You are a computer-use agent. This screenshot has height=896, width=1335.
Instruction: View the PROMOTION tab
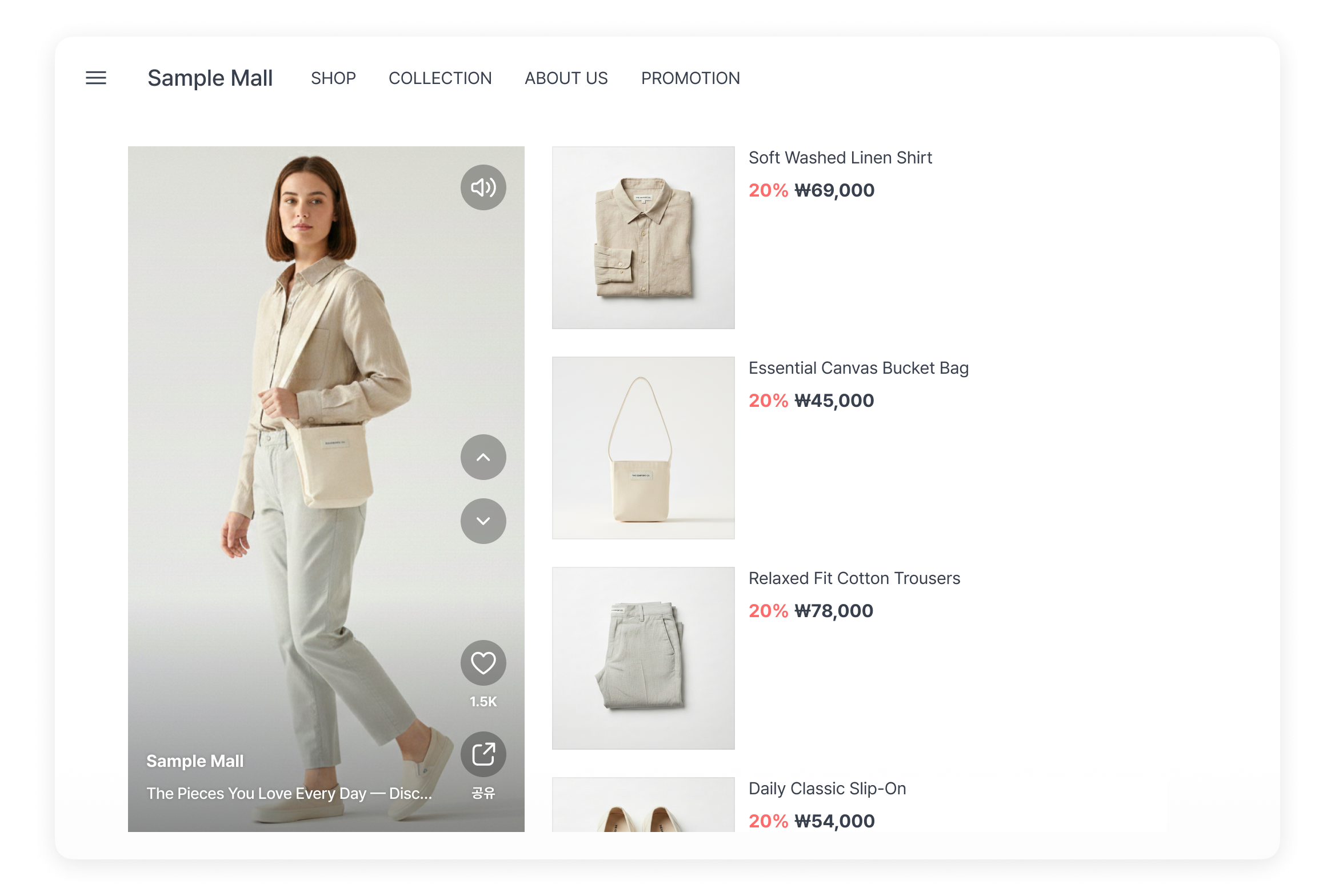(x=690, y=78)
